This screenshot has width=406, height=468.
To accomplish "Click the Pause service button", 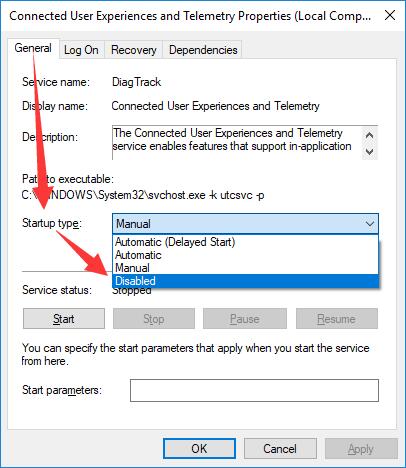I will (245, 319).
